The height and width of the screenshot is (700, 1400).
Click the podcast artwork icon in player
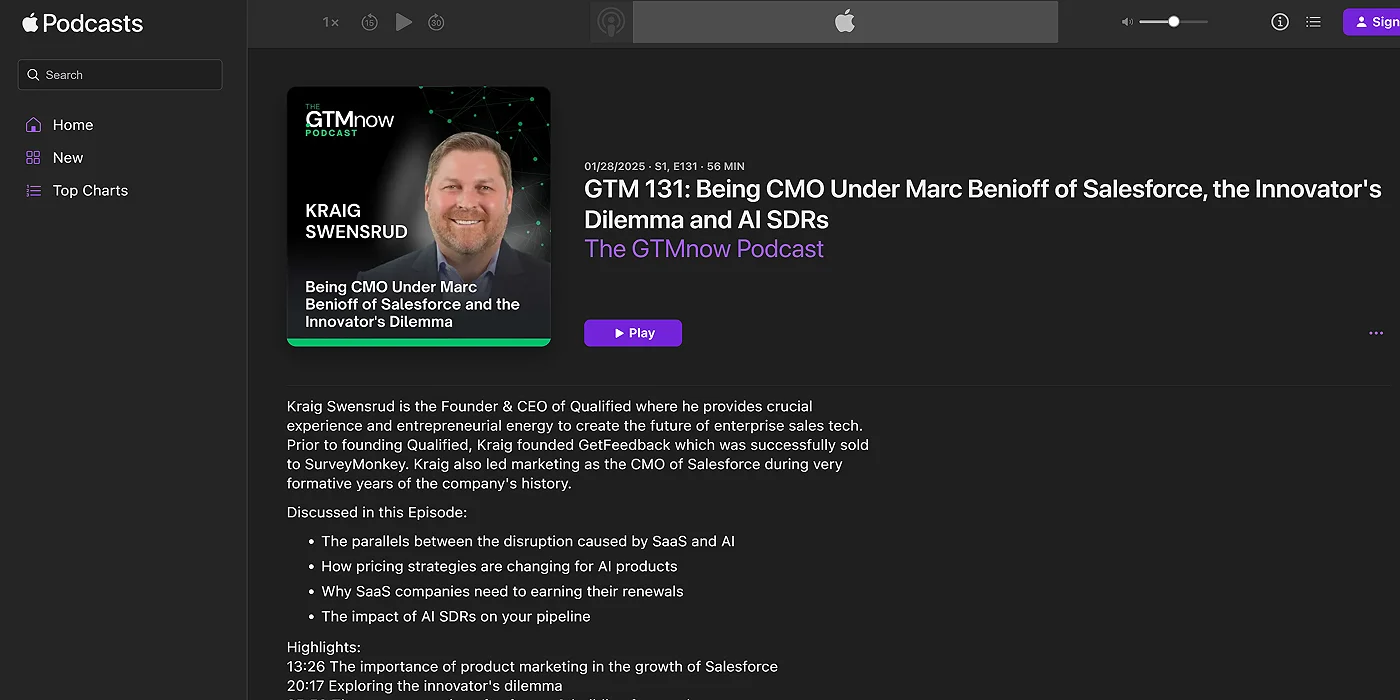tap(611, 22)
